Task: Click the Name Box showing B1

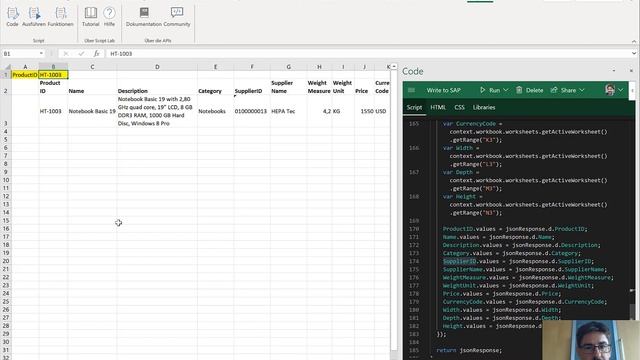Action: pos(20,53)
